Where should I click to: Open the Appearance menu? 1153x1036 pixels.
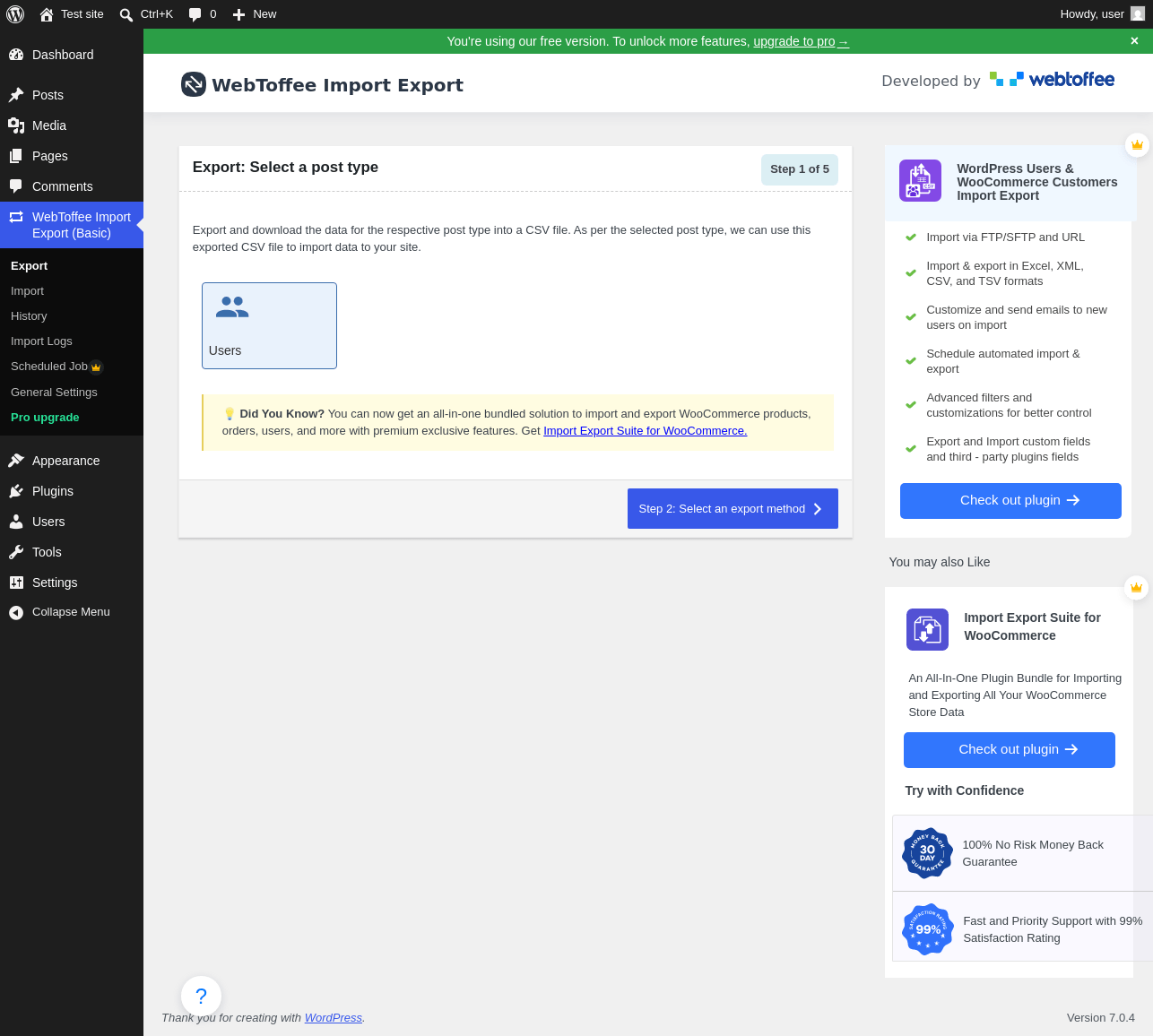click(x=72, y=461)
